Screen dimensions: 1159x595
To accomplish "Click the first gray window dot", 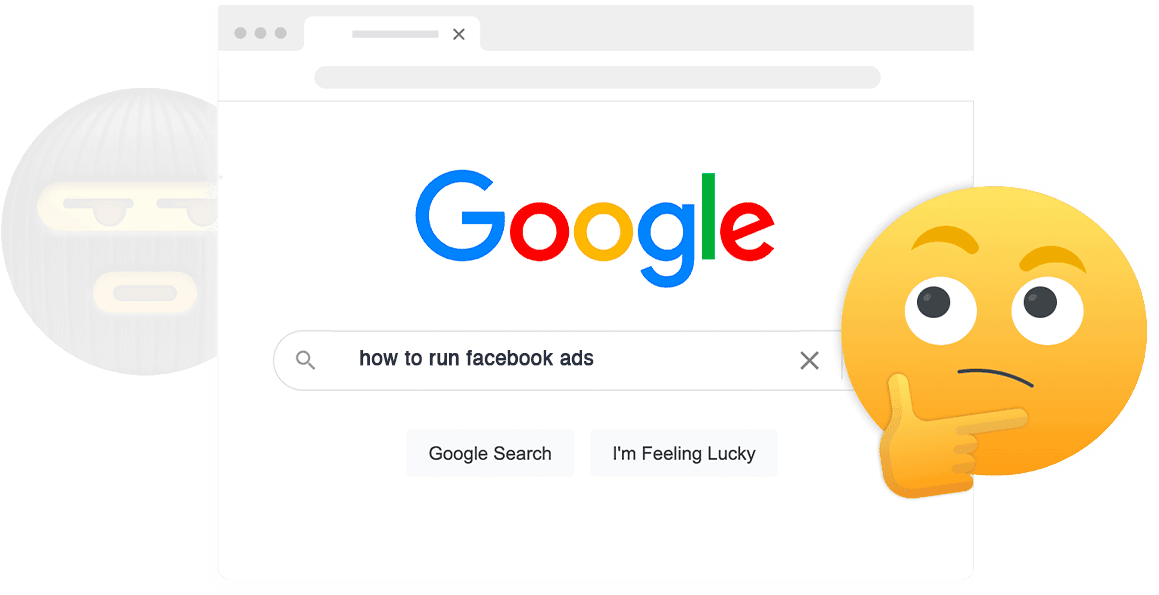I will 240,33.
